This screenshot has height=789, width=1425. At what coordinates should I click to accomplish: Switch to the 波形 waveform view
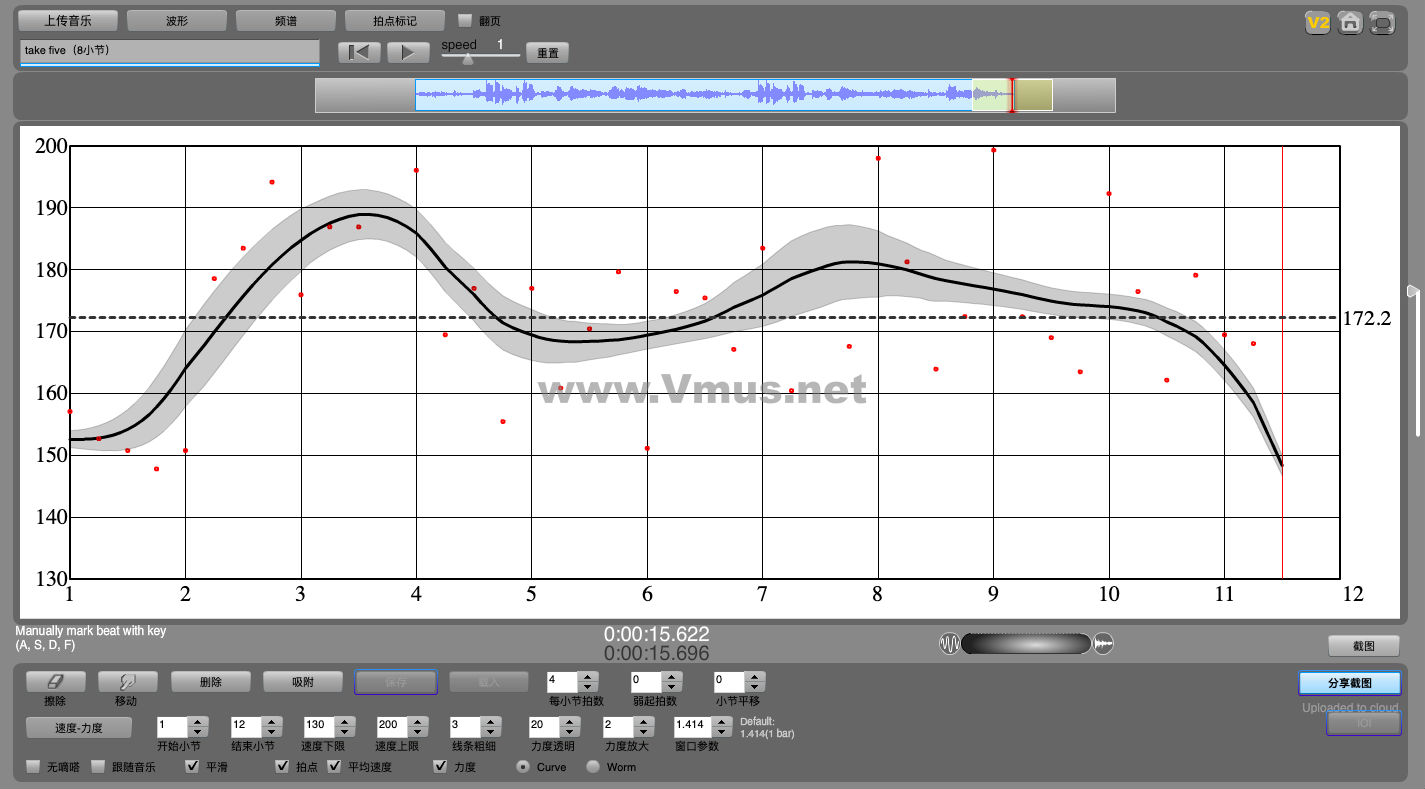[x=177, y=21]
